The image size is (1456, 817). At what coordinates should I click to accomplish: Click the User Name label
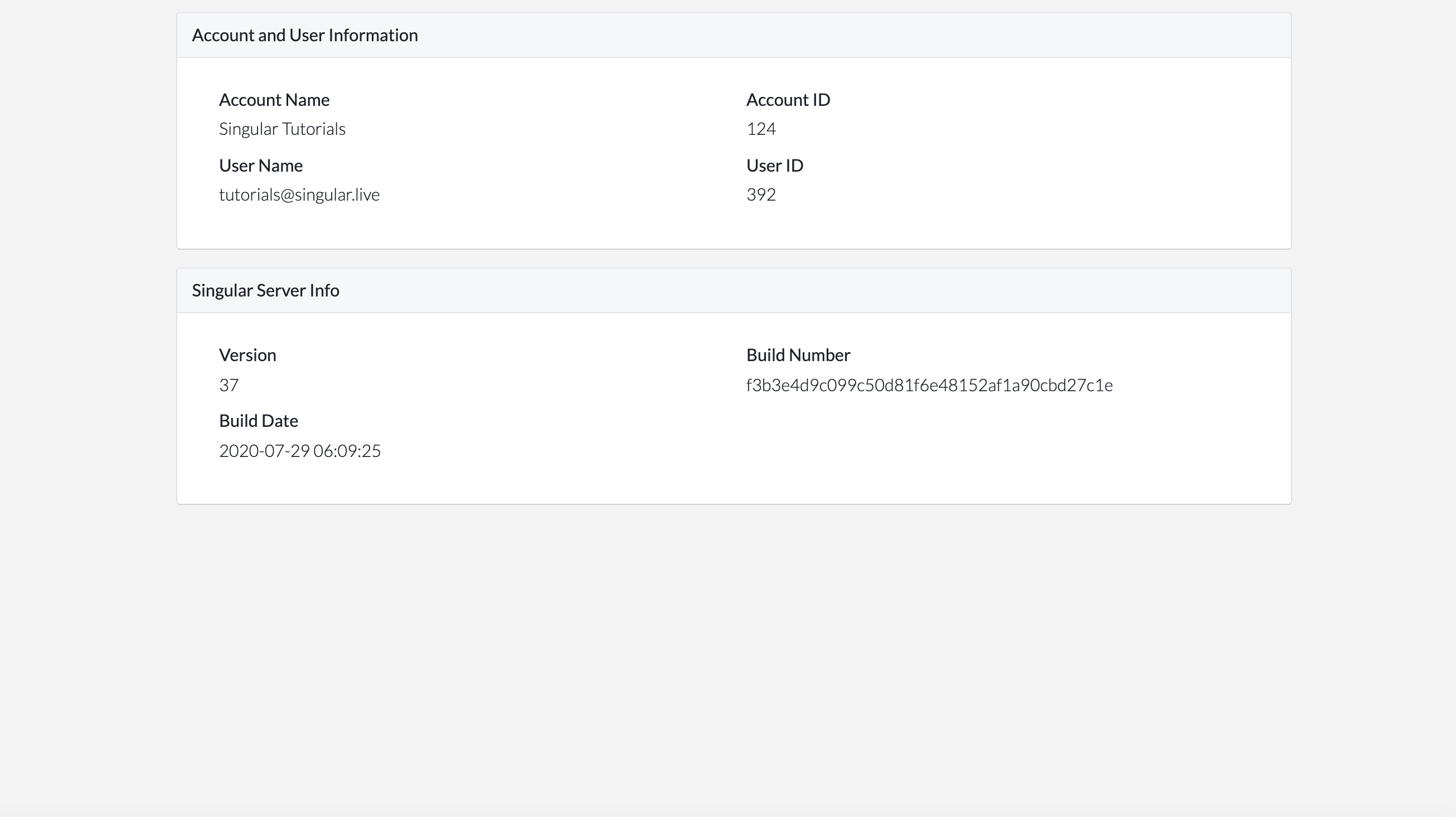click(x=260, y=166)
